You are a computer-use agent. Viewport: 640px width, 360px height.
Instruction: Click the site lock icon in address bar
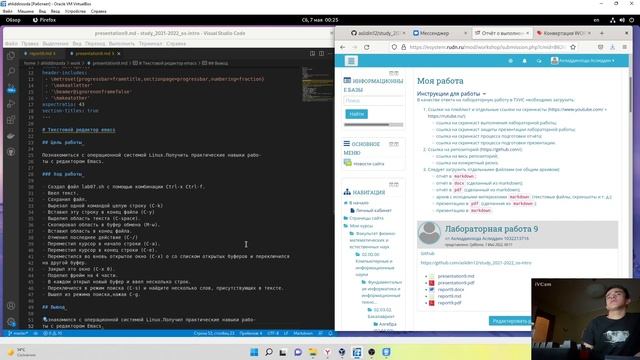pos(403,47)
